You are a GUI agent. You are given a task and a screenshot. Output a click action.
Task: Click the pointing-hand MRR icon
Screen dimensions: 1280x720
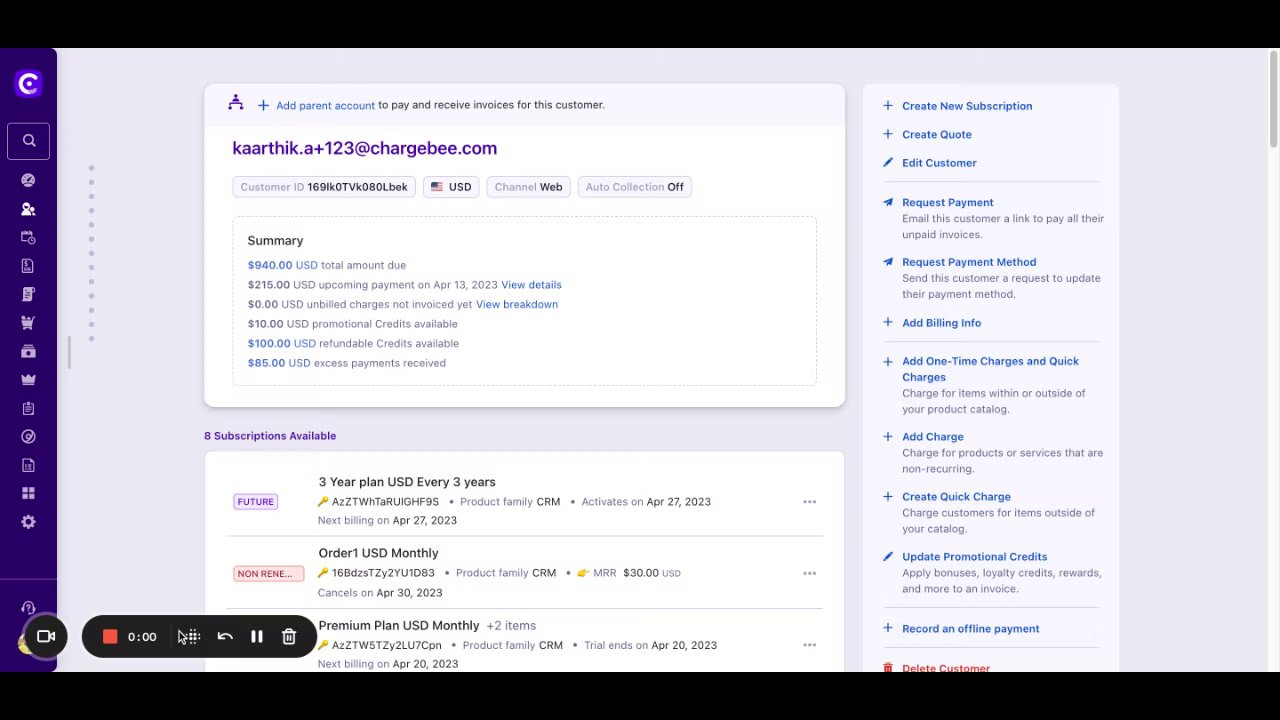click(582, 573)
